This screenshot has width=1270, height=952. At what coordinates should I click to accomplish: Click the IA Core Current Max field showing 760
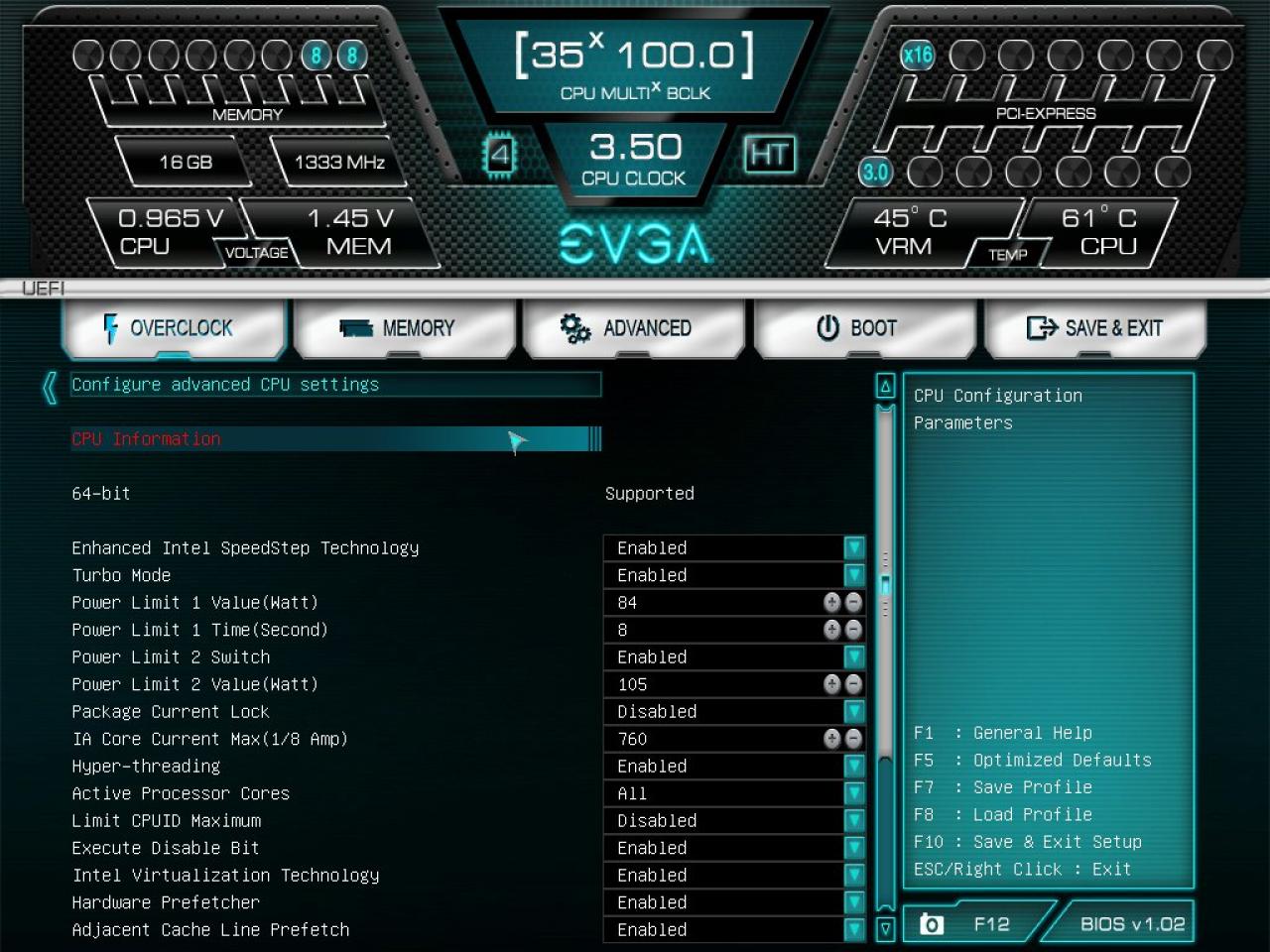coord(734,739)
